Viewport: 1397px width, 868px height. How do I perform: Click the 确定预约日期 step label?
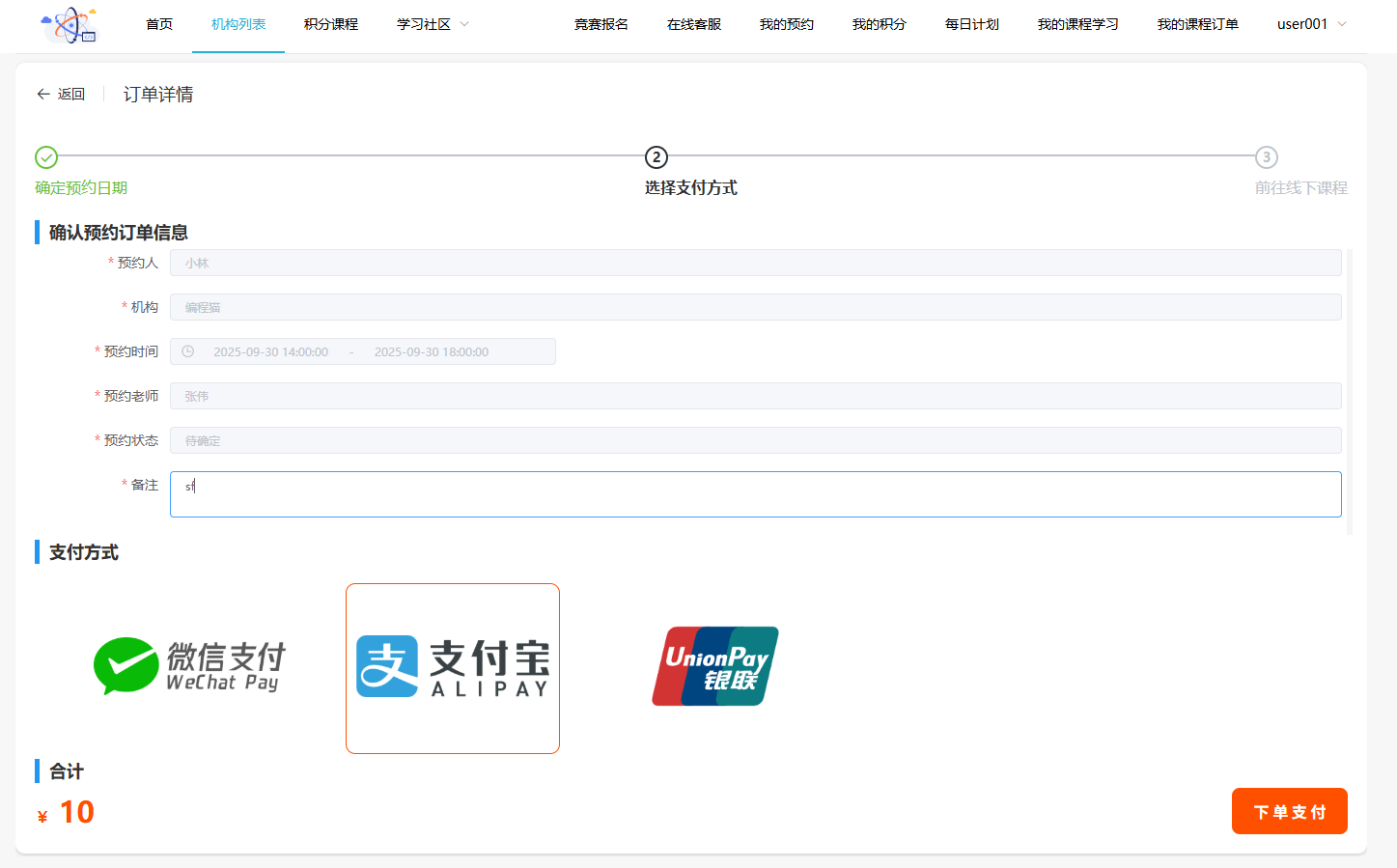81,187
